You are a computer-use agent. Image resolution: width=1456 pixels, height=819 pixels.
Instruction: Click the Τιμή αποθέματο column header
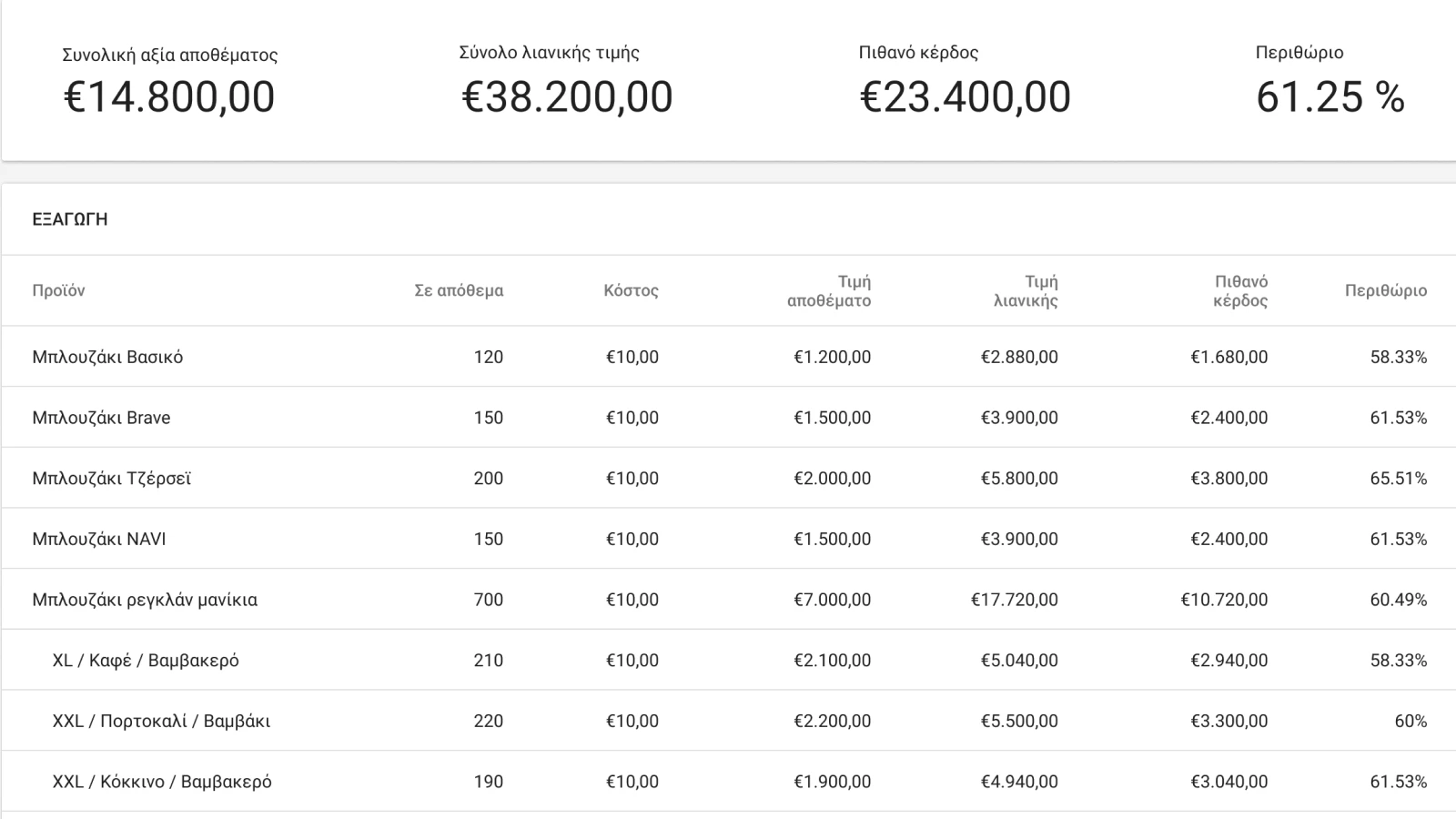coord(829,291)
